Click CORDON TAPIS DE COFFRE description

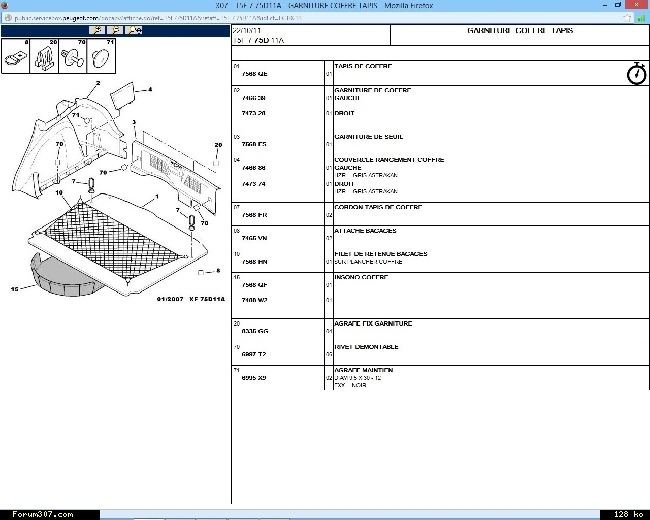click(x=378, y=207)
